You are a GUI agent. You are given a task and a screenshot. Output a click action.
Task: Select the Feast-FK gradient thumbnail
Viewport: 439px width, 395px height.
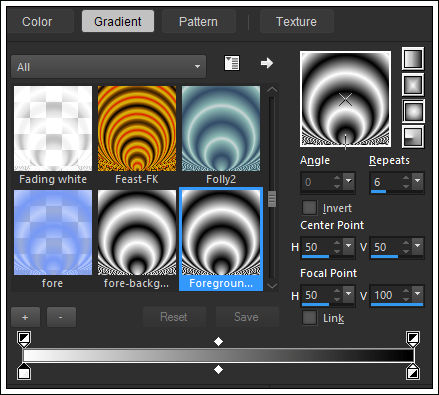point(137,128)
